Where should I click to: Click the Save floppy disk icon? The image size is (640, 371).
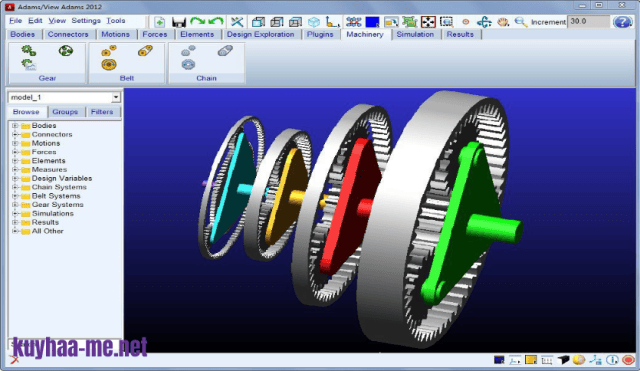179,22
